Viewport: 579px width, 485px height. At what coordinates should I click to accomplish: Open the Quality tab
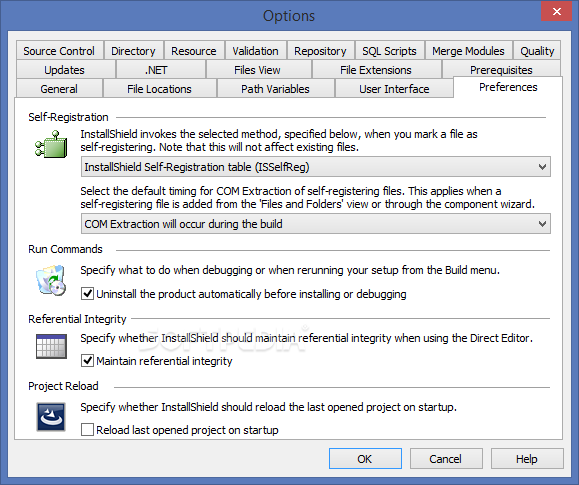pos(537,51)
